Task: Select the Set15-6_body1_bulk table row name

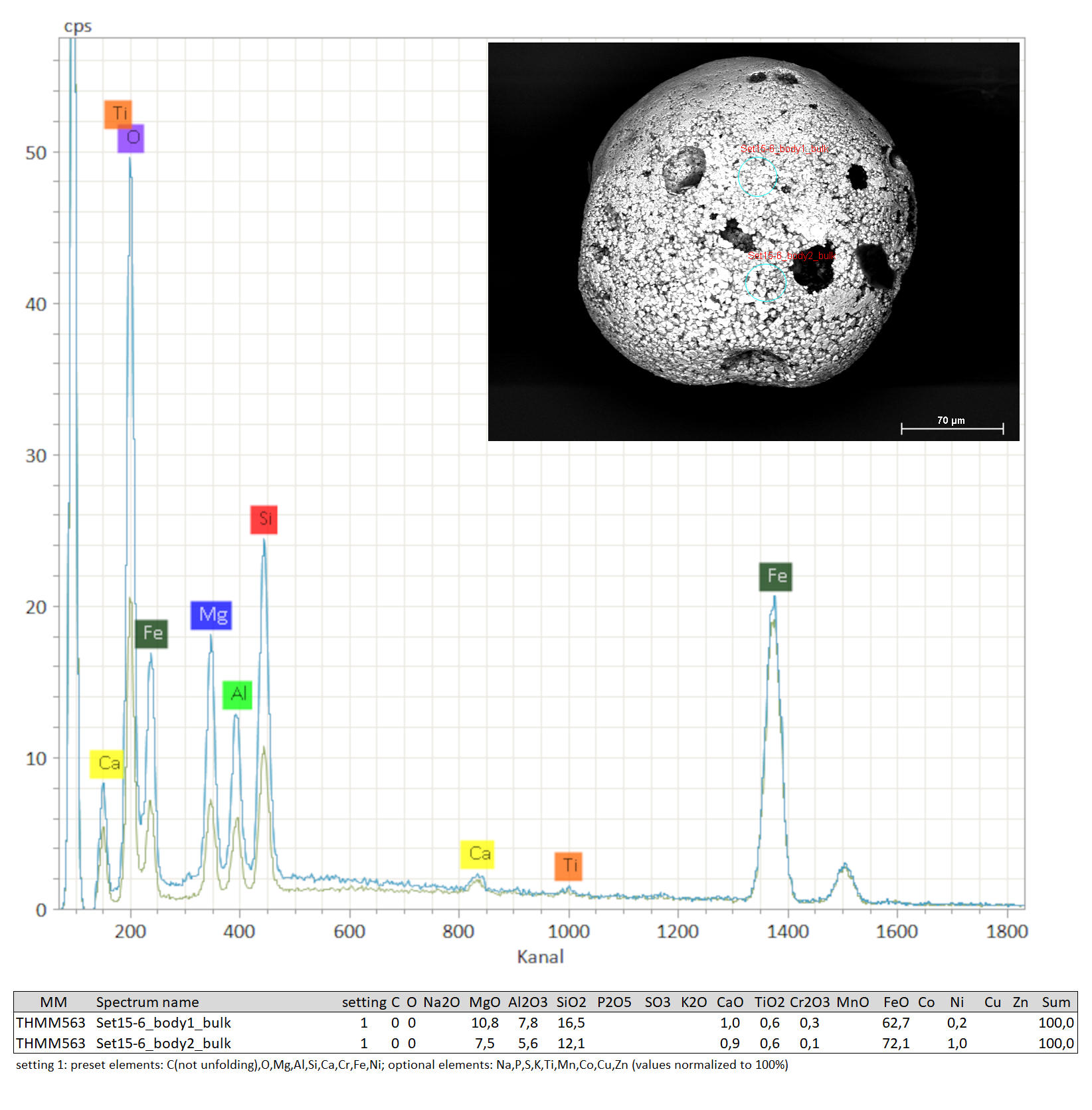Action: (x=163, y=1023)
